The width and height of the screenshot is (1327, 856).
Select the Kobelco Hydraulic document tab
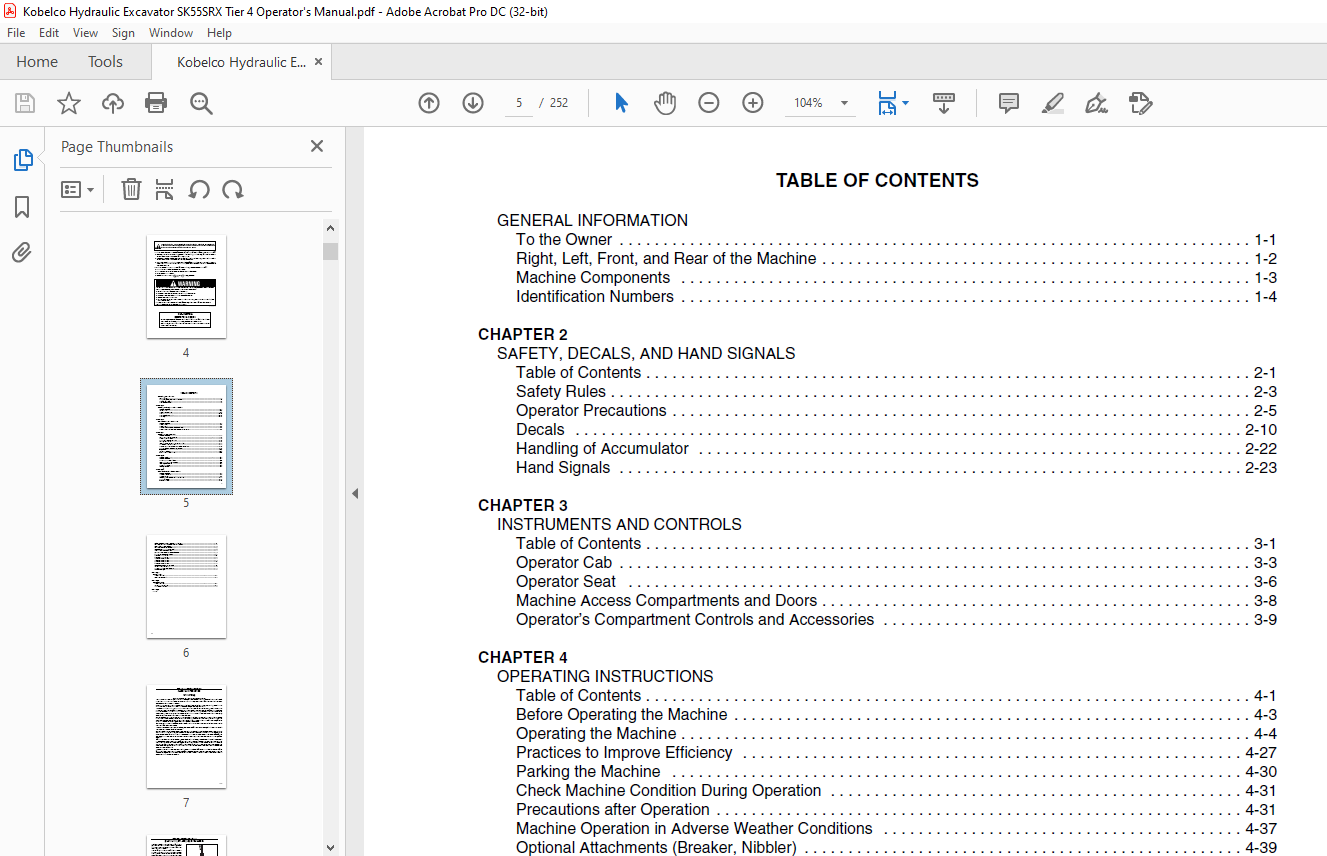241,62
